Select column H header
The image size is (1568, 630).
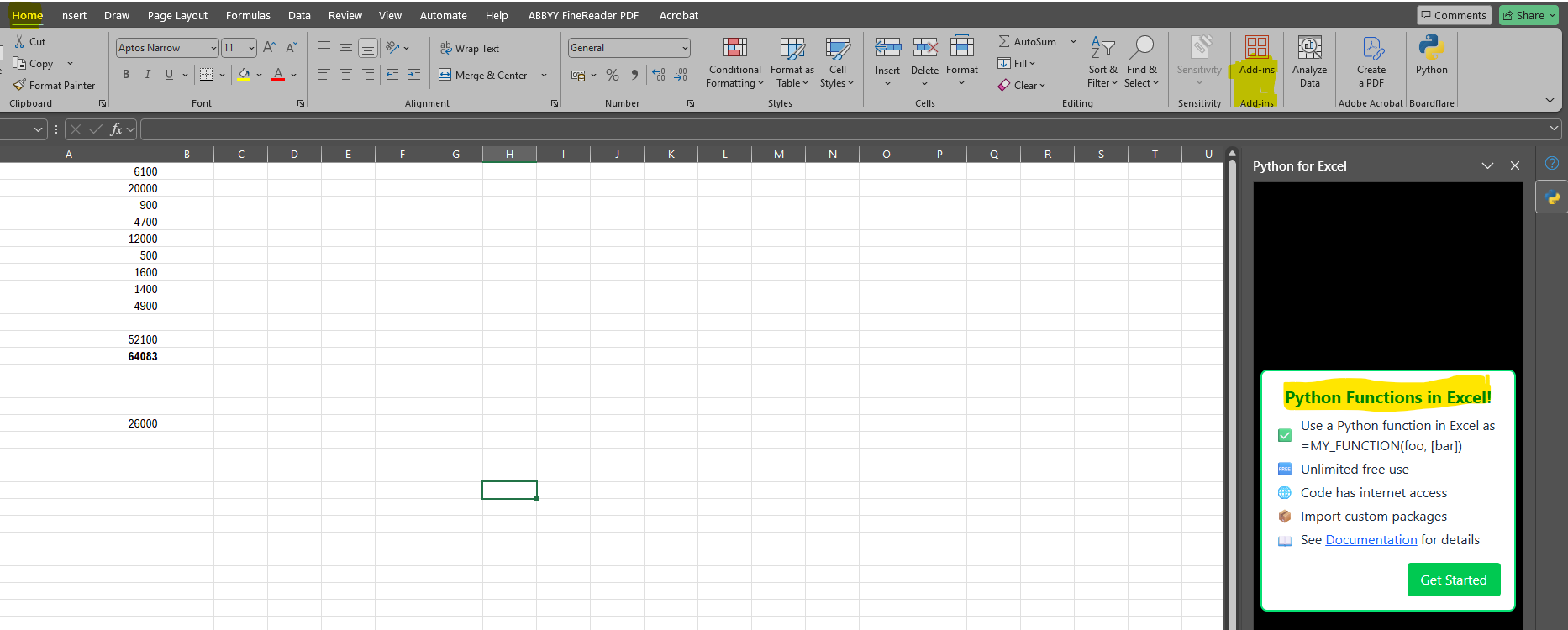tap(509, 154)
